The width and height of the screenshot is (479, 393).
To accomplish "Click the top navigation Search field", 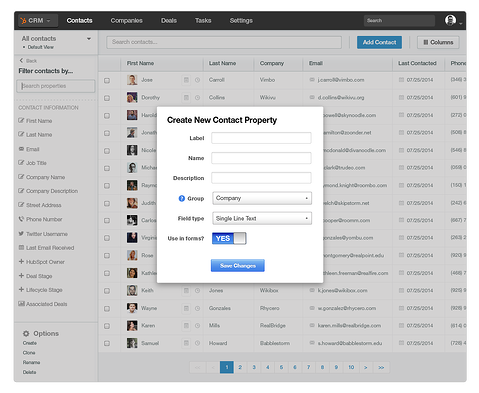I will click(x=399, y=21).
